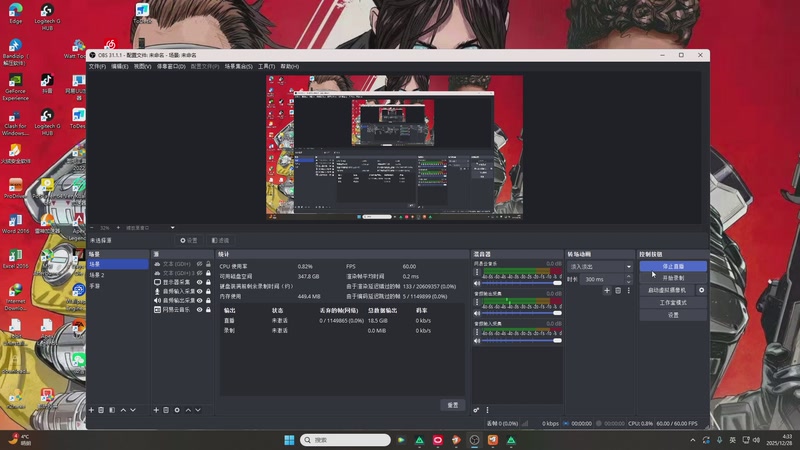Screen dimensions: 800x450
Task: Add a new source with the plus icon
Action: (x=156, y=410)
